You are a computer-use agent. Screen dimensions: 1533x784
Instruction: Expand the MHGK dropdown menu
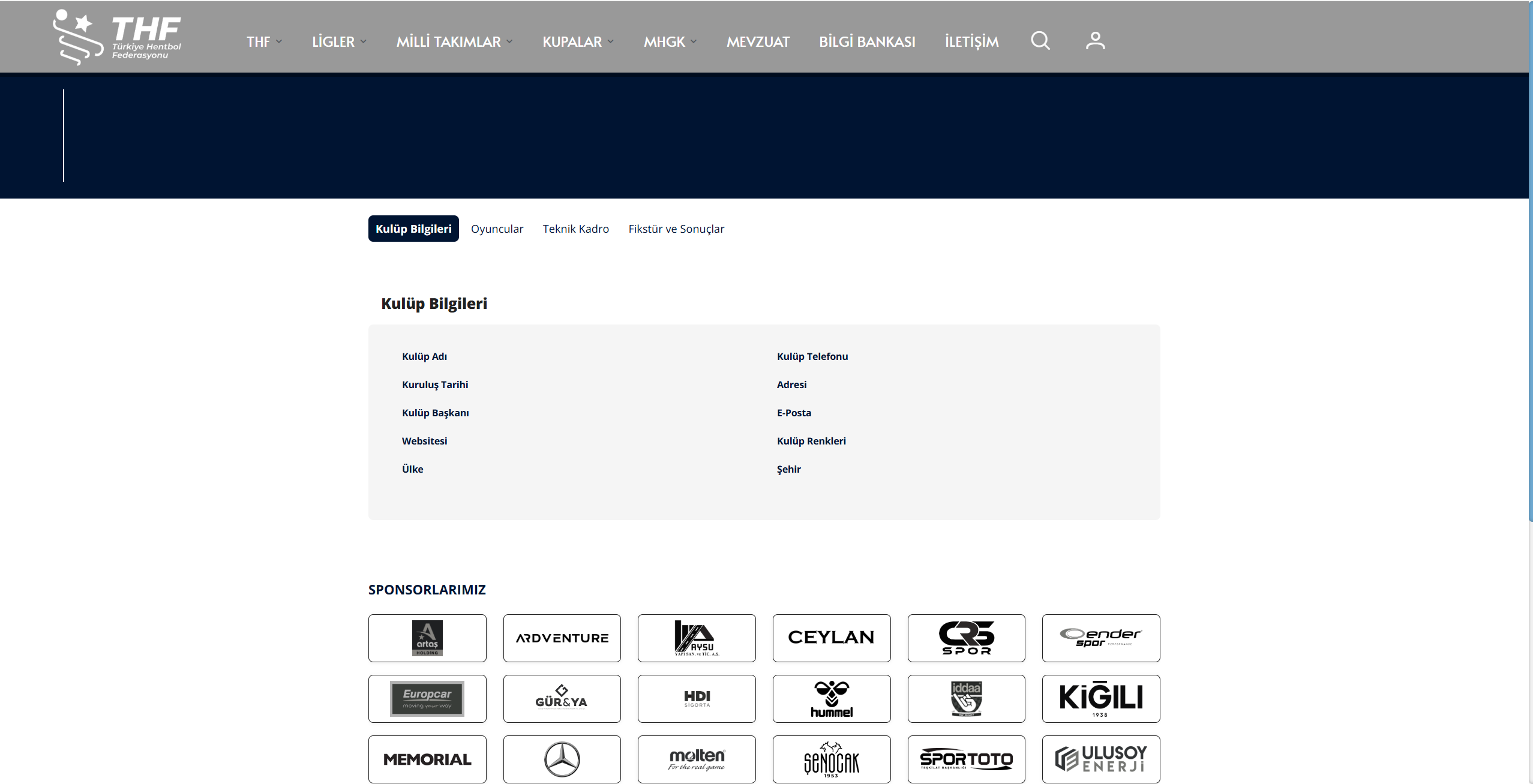pyautogui.click(x=670, y=41)
